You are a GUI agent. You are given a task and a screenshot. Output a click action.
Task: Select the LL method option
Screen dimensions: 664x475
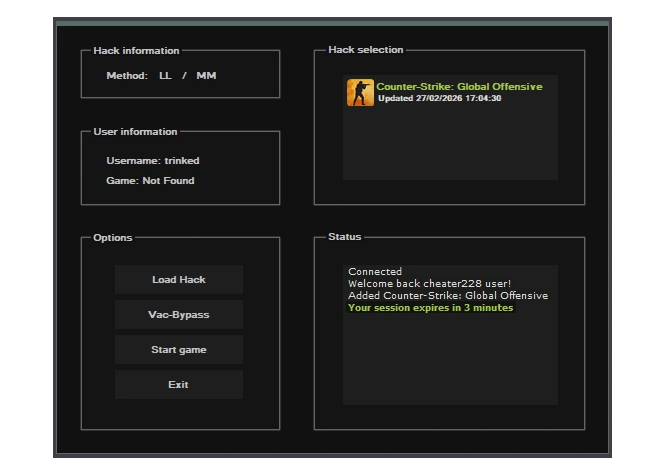165,76
